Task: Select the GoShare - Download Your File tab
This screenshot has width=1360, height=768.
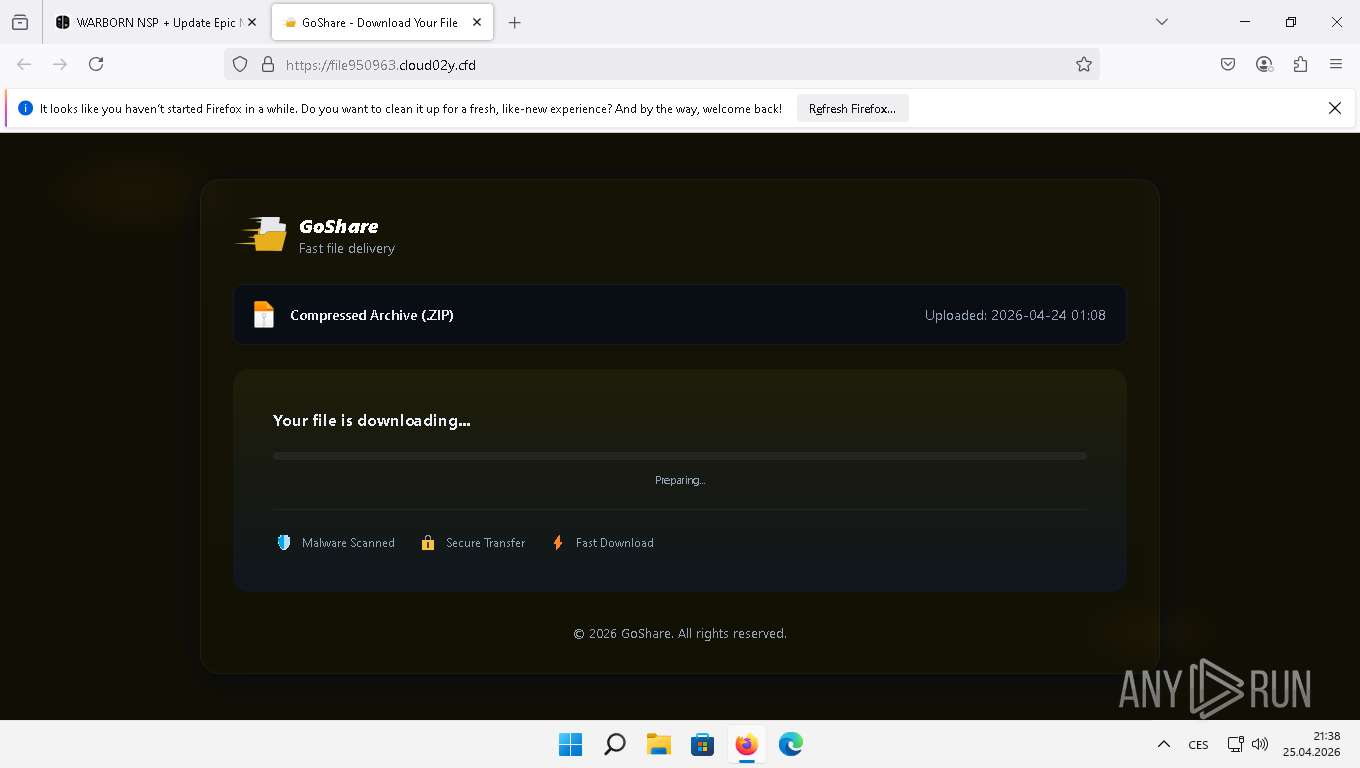Action: coord(383,22)
